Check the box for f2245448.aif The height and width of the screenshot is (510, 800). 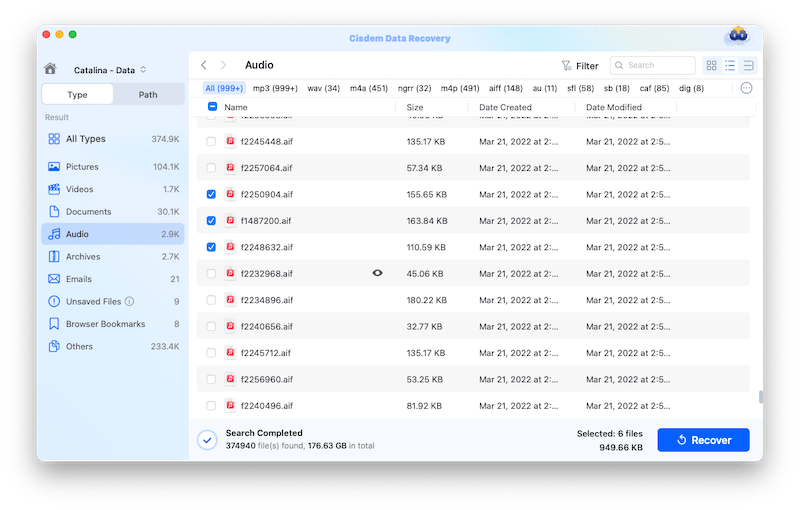click(x=211, y=142)
